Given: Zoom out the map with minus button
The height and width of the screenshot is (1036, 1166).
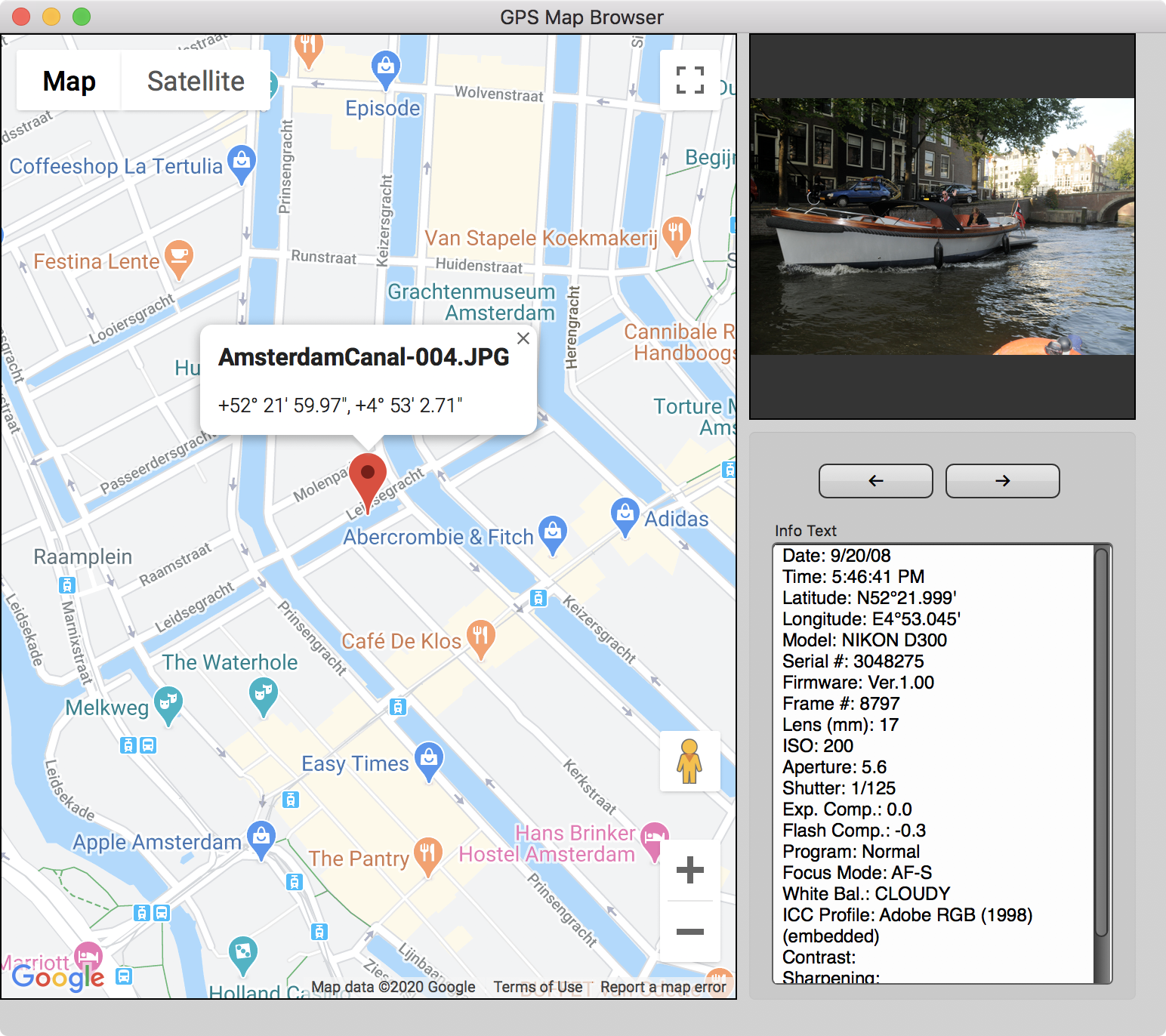Looking at the screenshot, I should [689, 931].
